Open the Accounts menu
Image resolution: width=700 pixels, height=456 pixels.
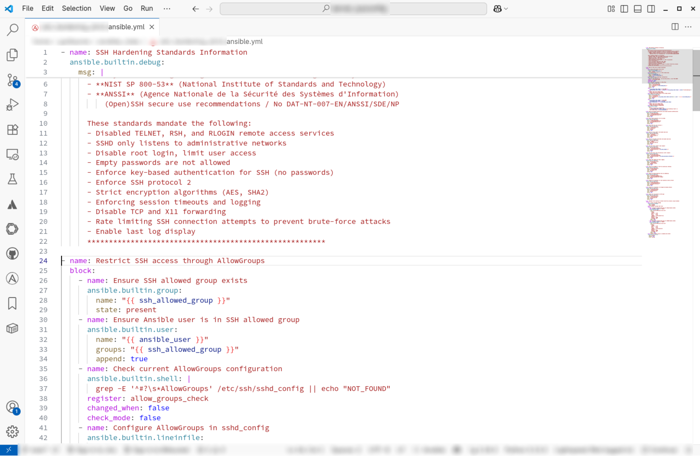[x=12, y=407]
